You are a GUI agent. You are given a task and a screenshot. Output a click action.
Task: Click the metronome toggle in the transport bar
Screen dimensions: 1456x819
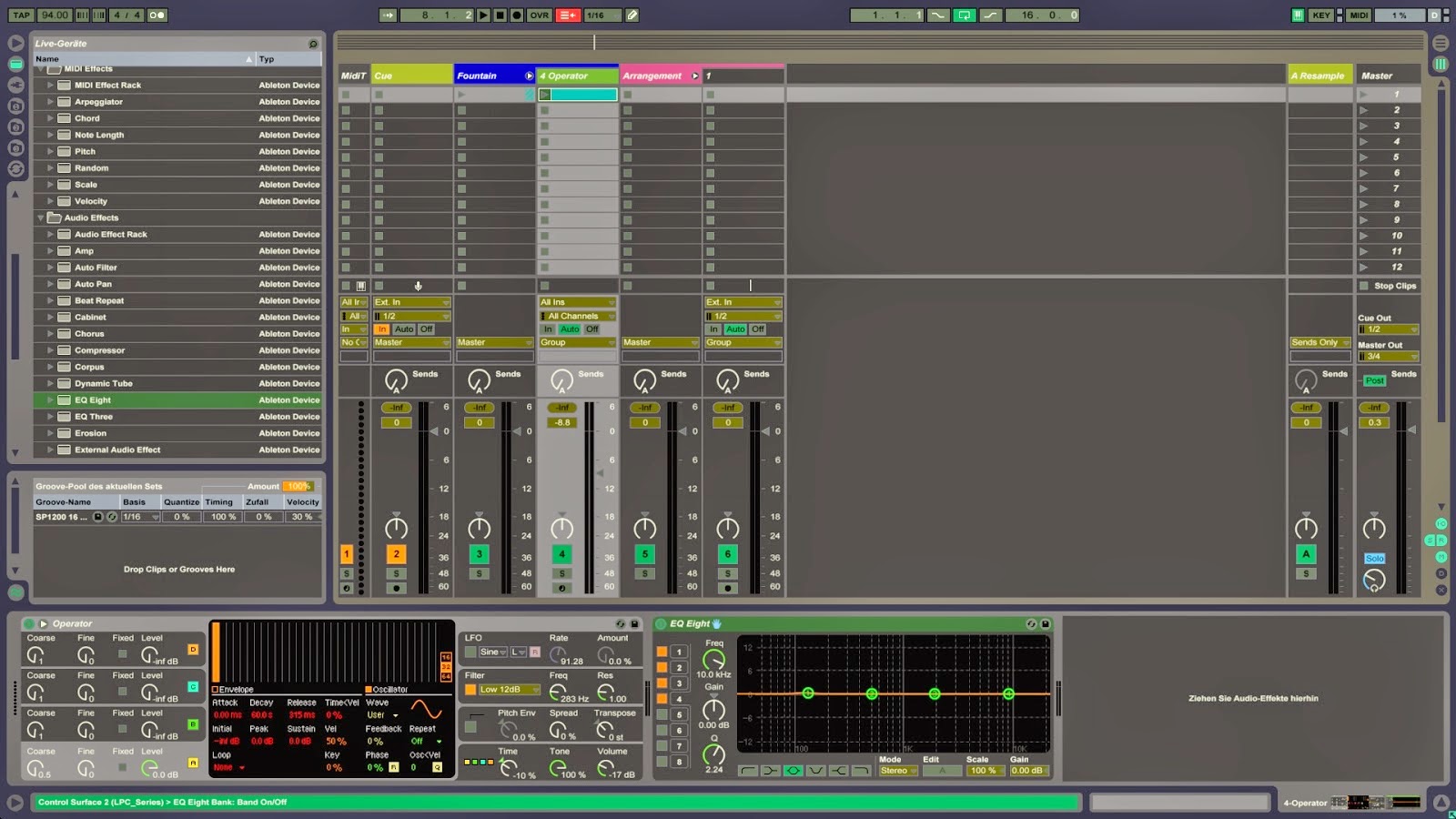pos(157,15)
